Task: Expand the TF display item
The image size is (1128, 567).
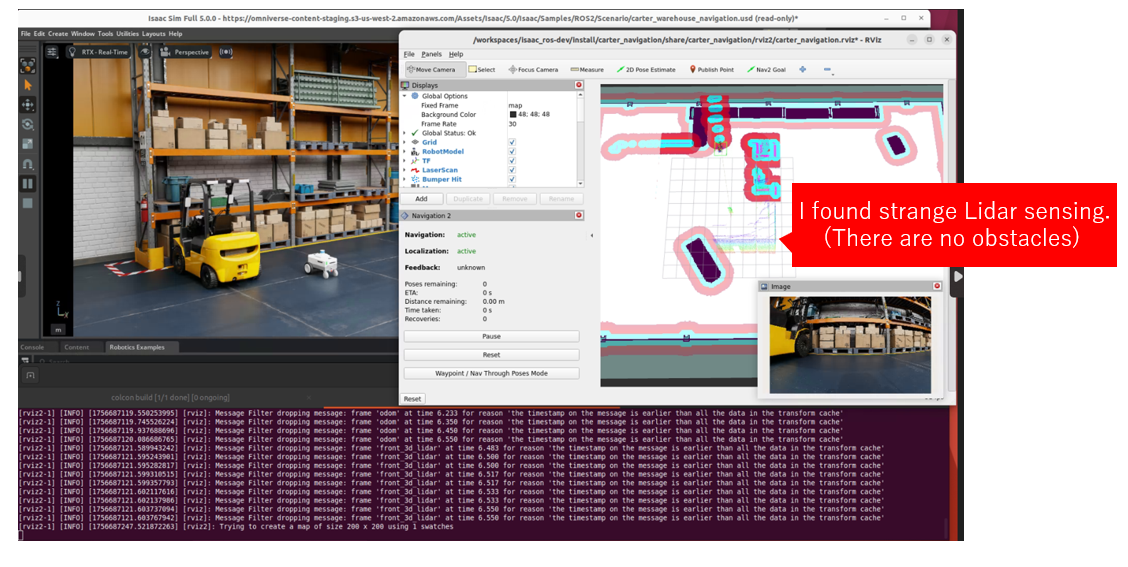Action: click(404, 161)
